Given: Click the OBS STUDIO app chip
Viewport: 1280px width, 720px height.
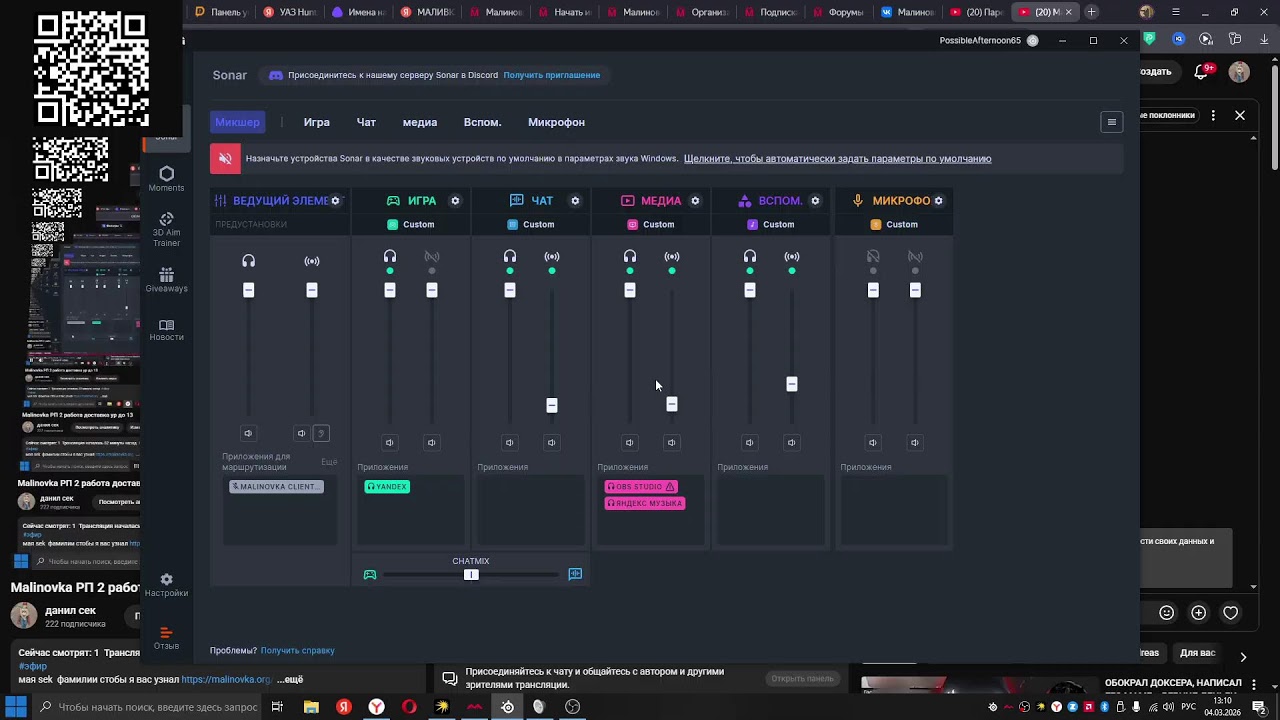Looking at the screenshot, I should [x=641, y=487].
